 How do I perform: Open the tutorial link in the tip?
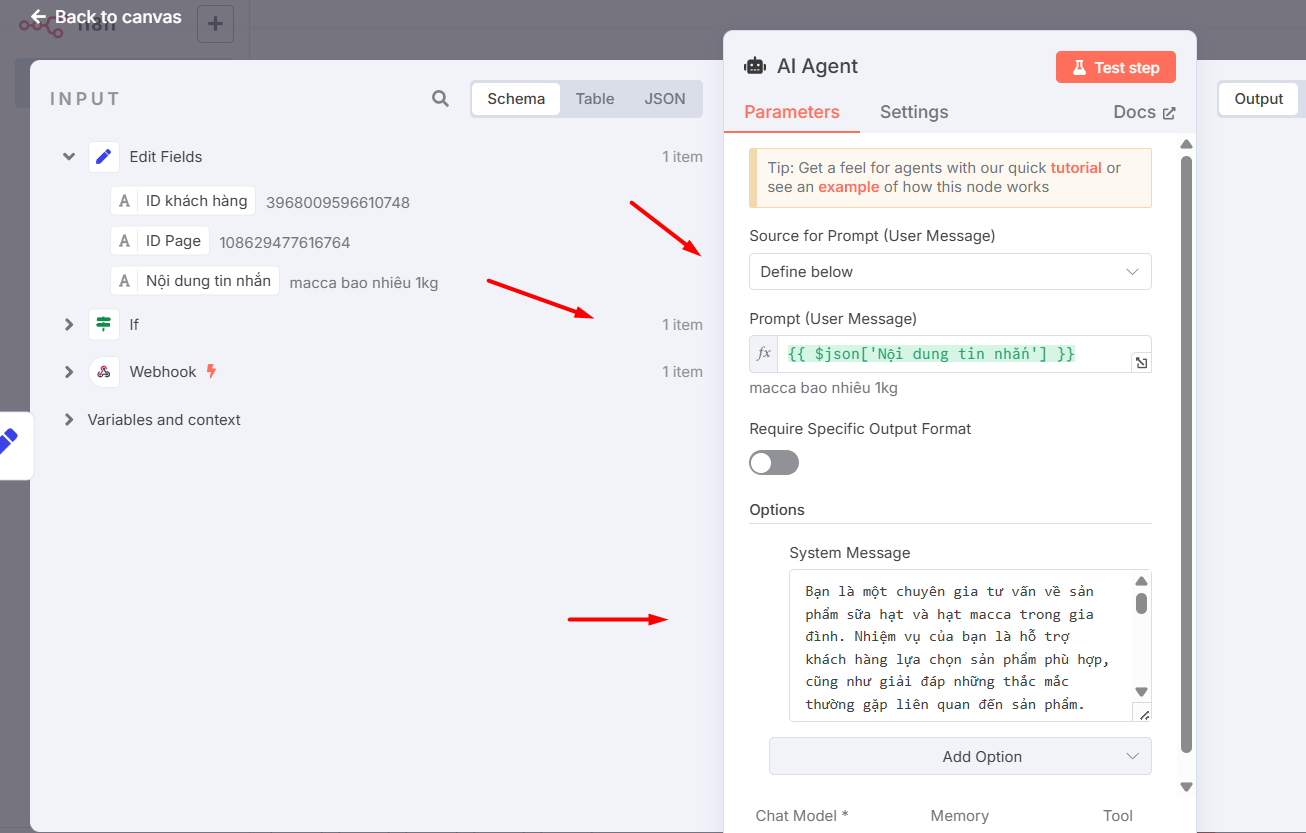(x=1076, y=168)
